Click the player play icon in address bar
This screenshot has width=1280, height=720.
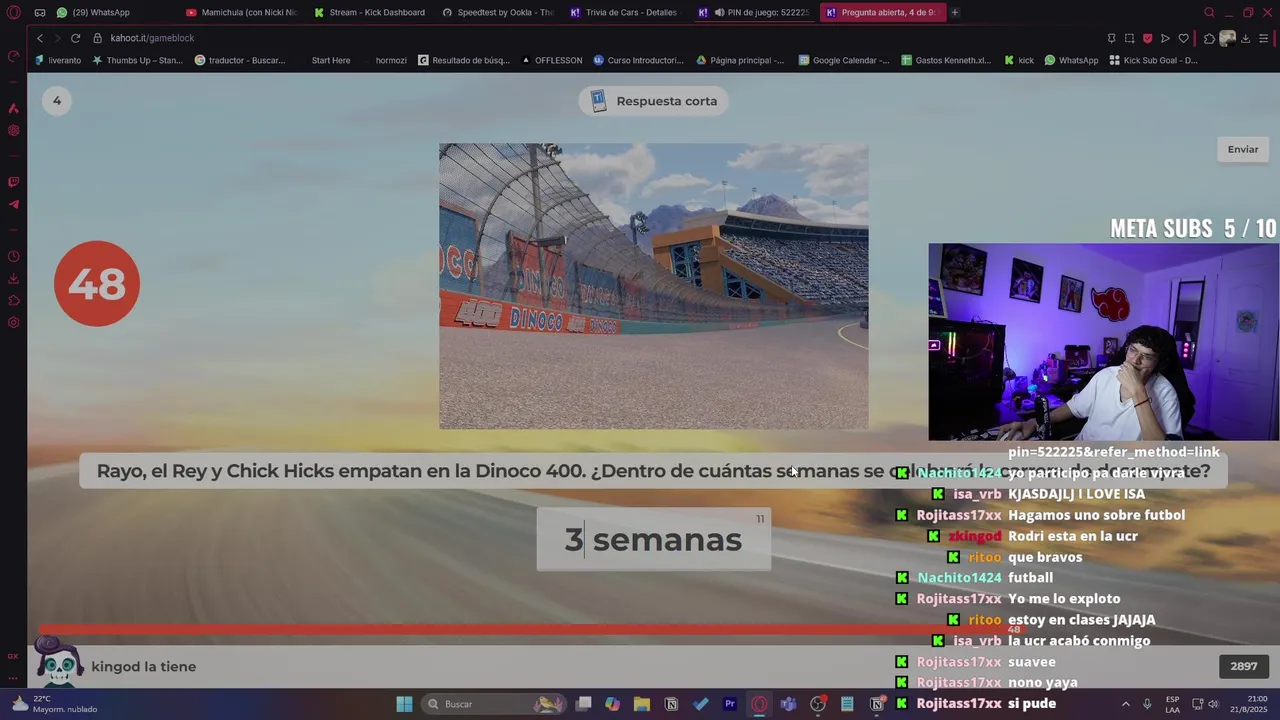(1165, 38)
